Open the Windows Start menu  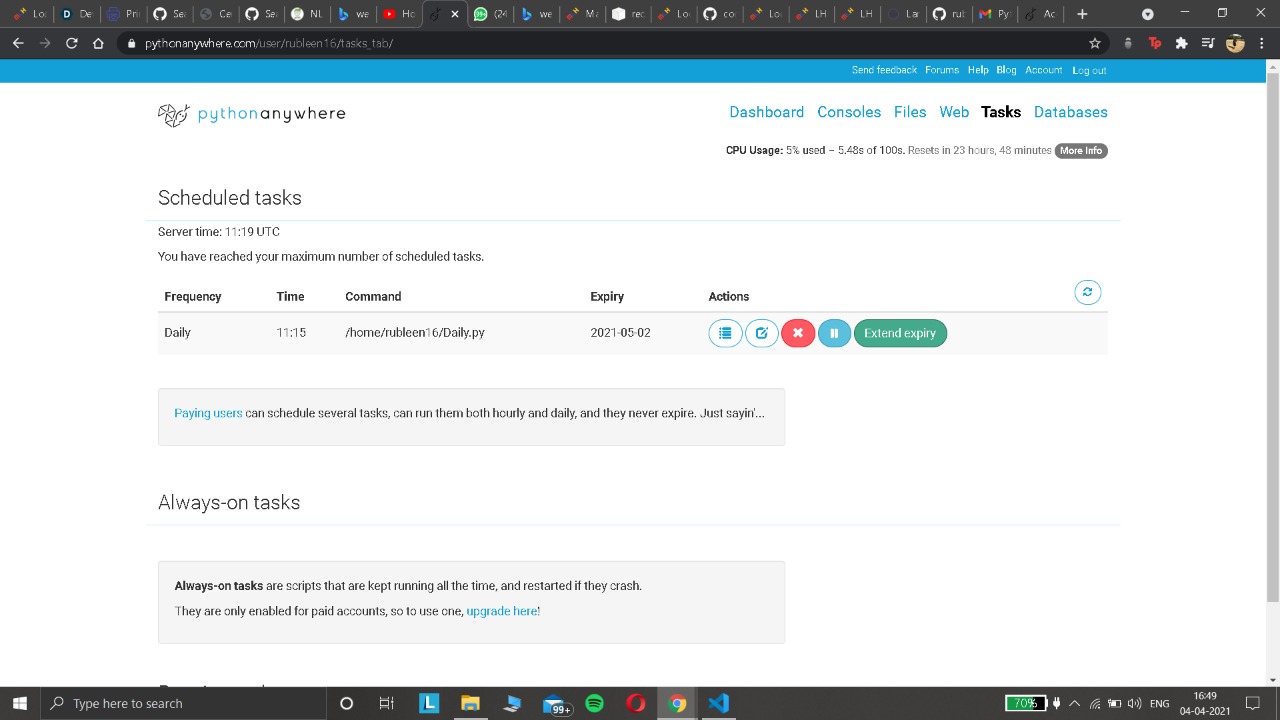coord(20,703)
